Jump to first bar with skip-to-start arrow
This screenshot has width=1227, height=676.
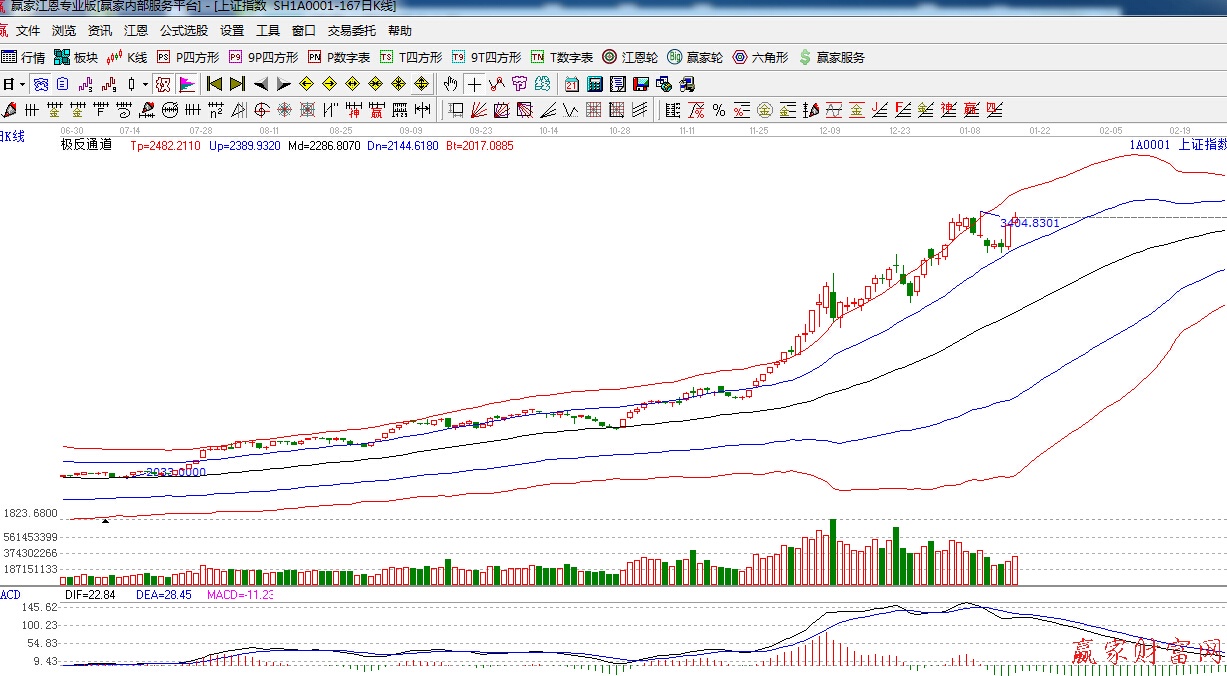pos(214,84)
